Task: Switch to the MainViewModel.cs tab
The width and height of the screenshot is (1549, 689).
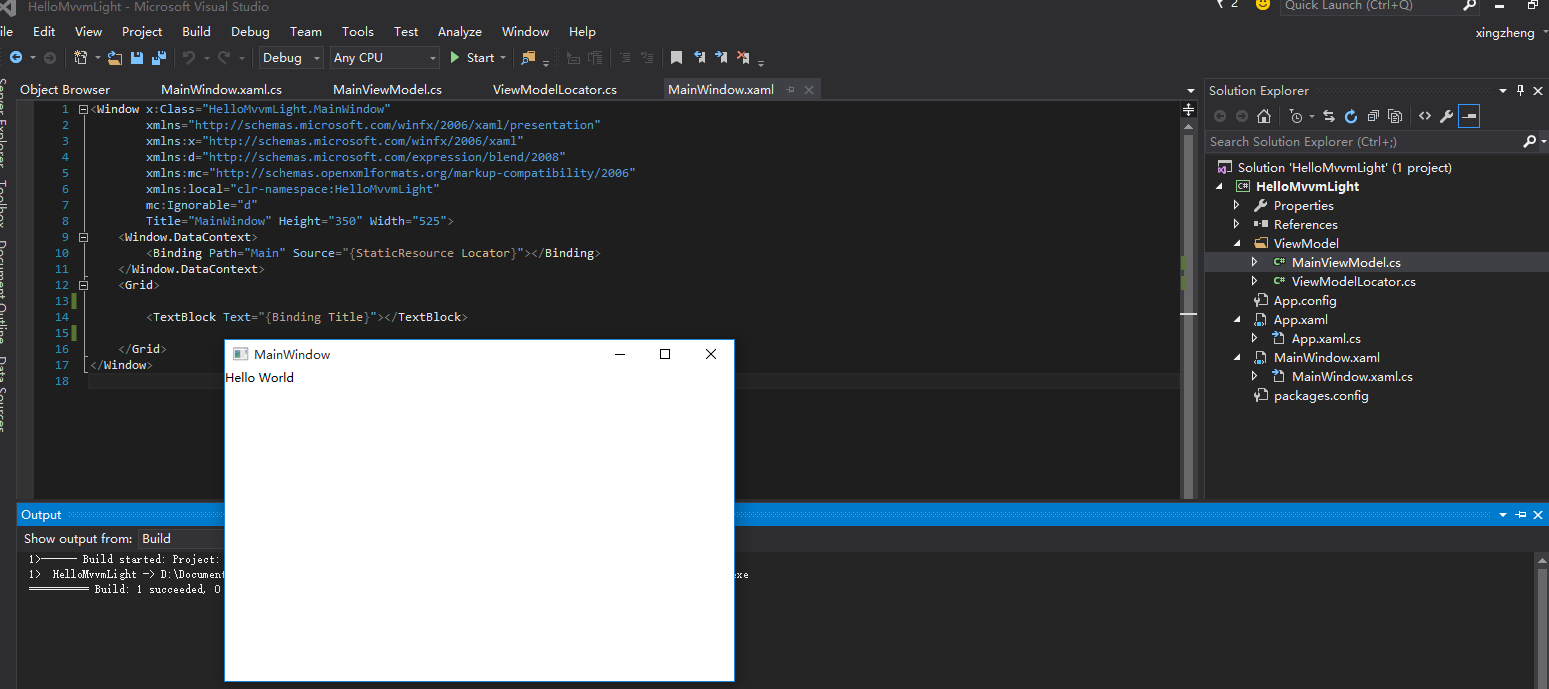Action: [387, 90]
